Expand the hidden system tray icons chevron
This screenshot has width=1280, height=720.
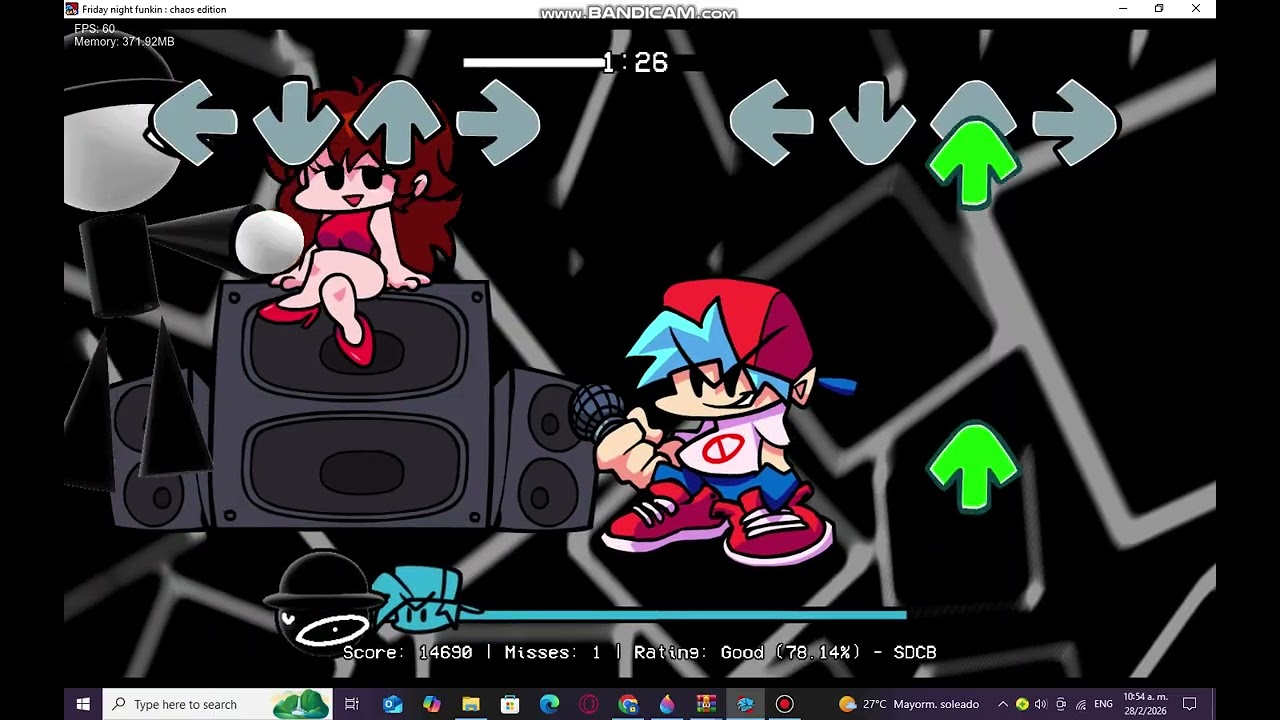point(1003,704)
